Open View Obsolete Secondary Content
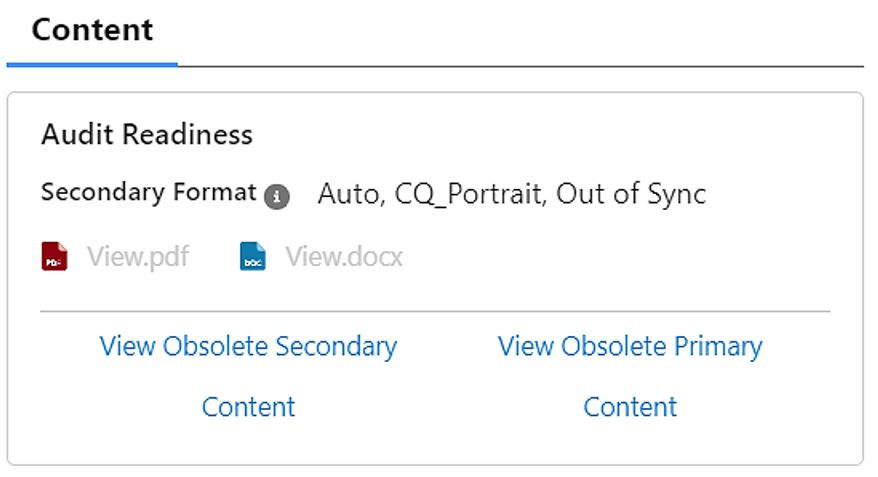Viewport: 878px width, 477px height. coord(248,376)
